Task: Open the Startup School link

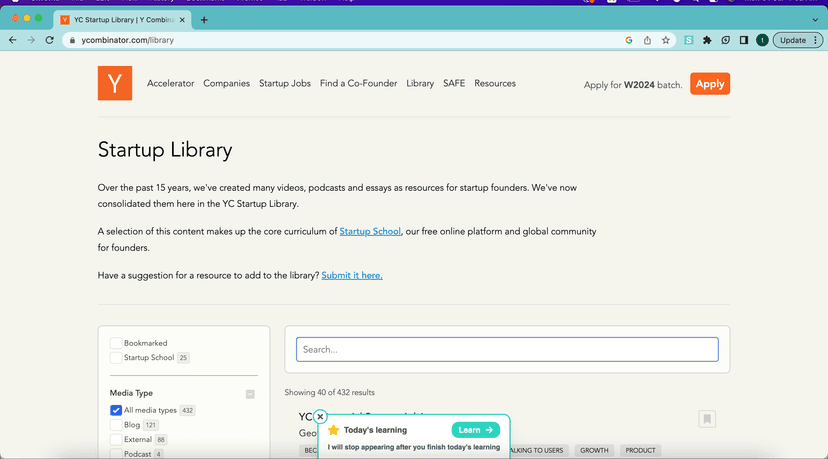Action: [x=370, y=231]
